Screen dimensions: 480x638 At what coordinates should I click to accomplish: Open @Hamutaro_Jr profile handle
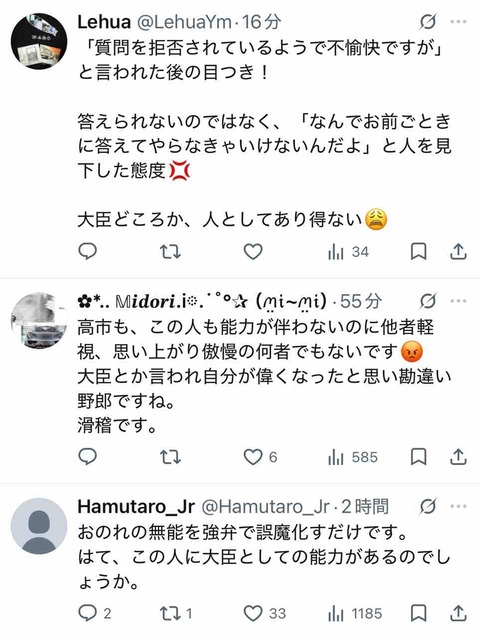coord(265,507)
